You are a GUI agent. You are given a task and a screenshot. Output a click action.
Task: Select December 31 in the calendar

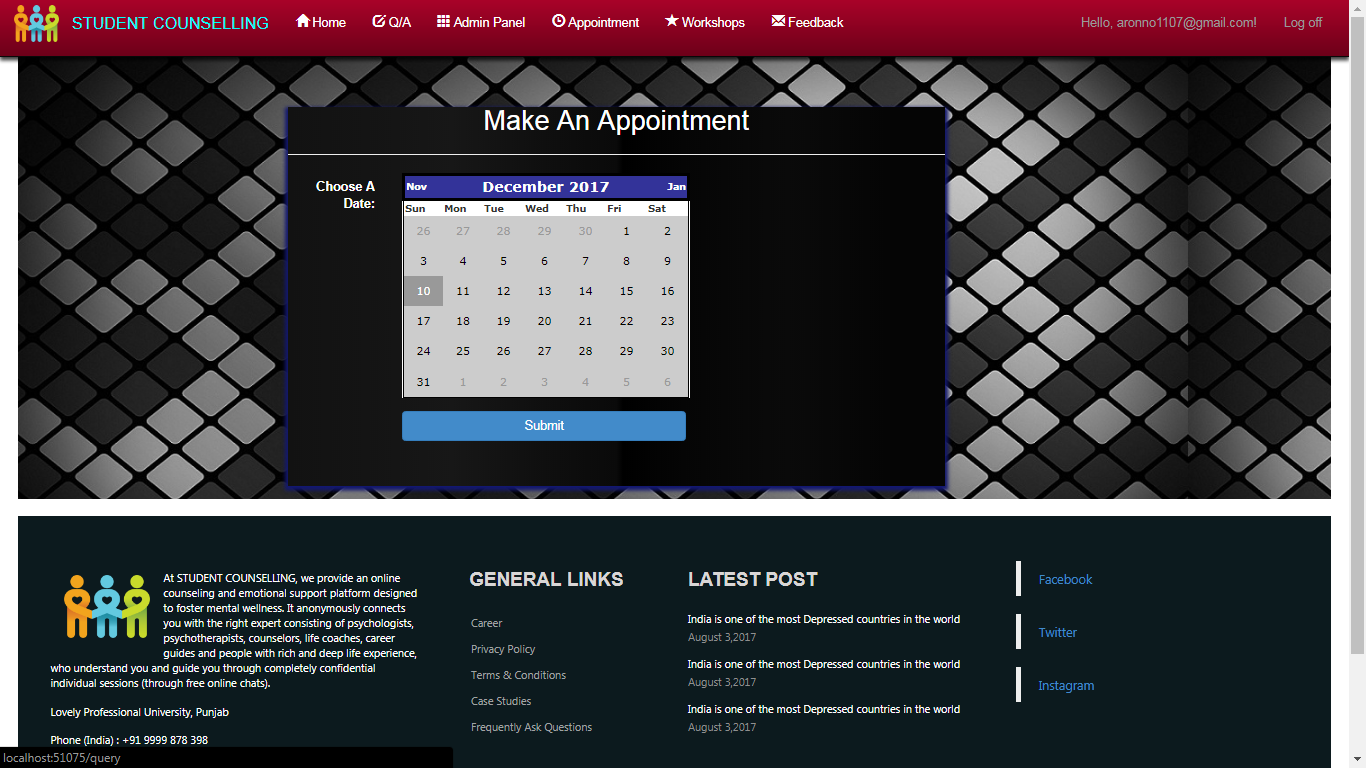(x=423, y=382)
